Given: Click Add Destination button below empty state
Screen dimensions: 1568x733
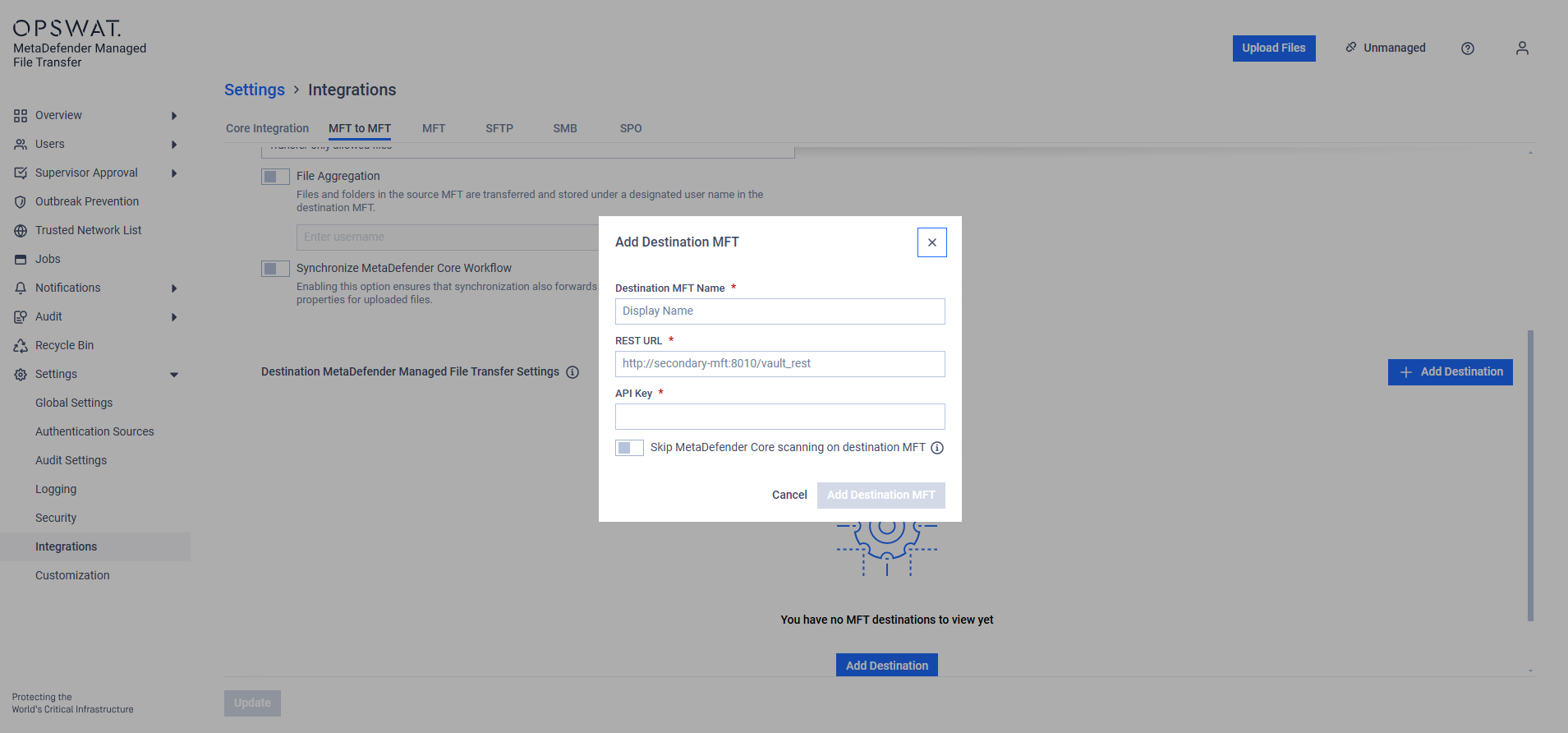Looking at the screenshot, I should click(x=887, y=666).
